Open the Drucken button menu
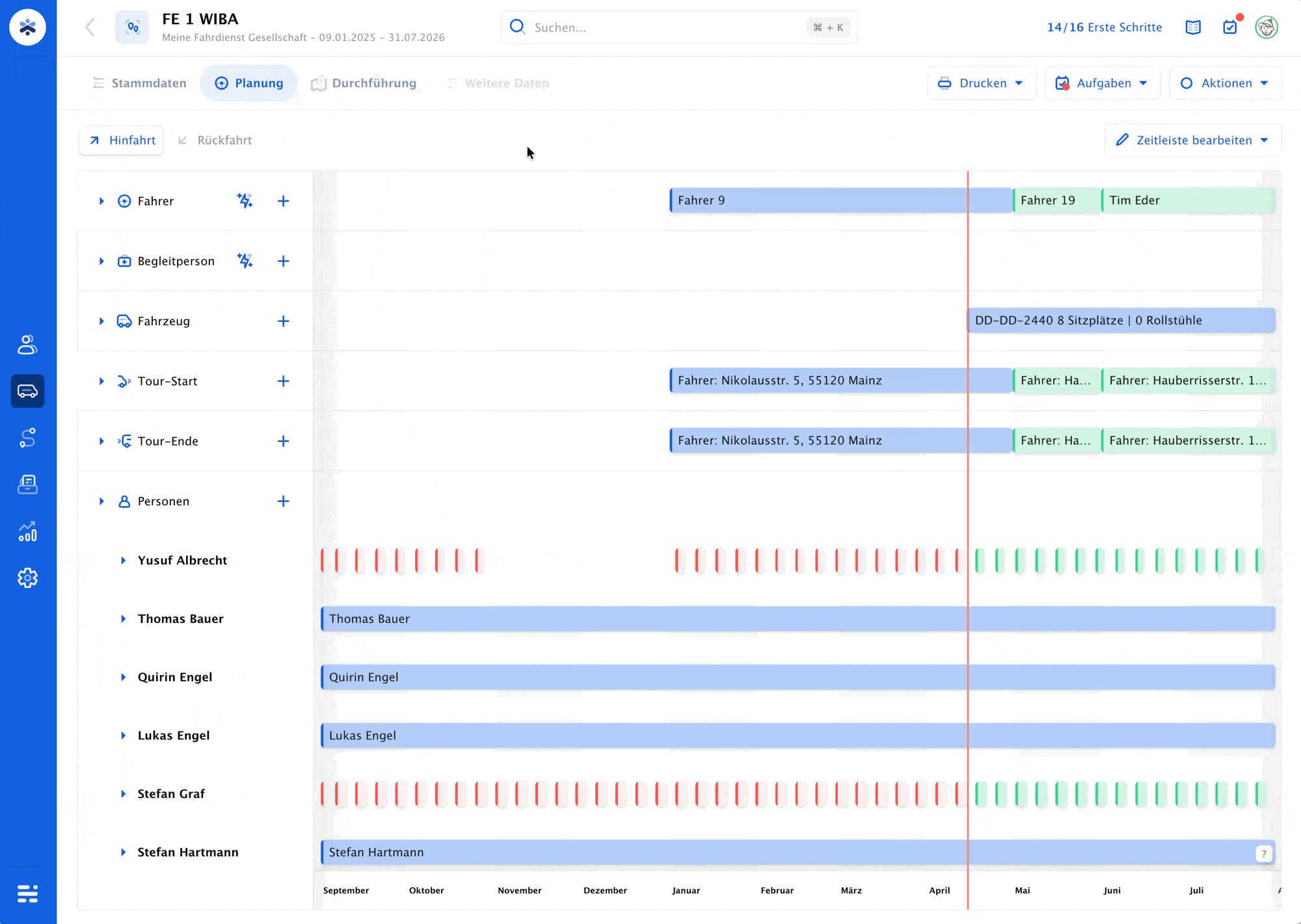The width and height of the screenshot is (1301, 924). (x=981, y=83)
